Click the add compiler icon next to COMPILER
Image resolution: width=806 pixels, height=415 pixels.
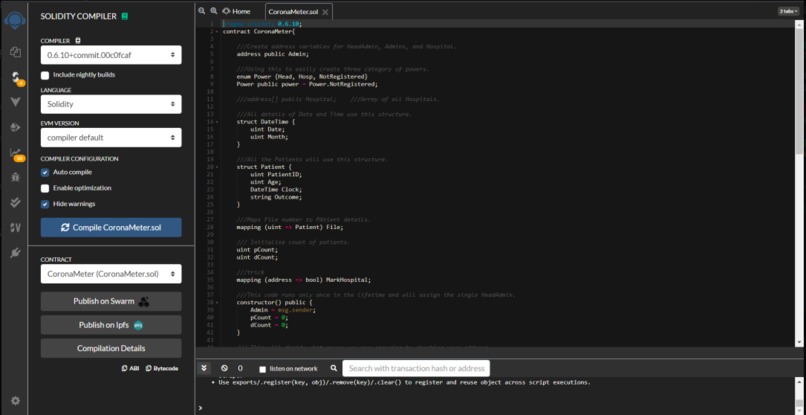[x=78, y=41]
